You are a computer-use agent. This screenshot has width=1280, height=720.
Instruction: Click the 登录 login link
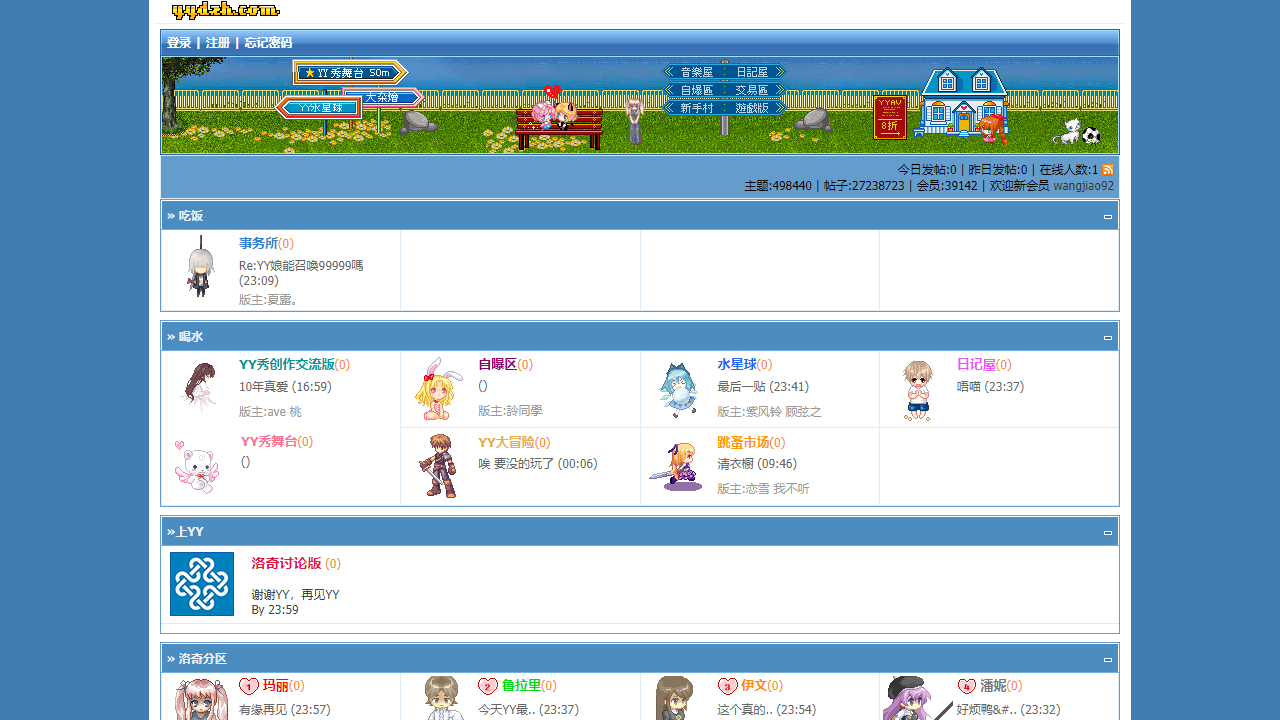[179, 43]
